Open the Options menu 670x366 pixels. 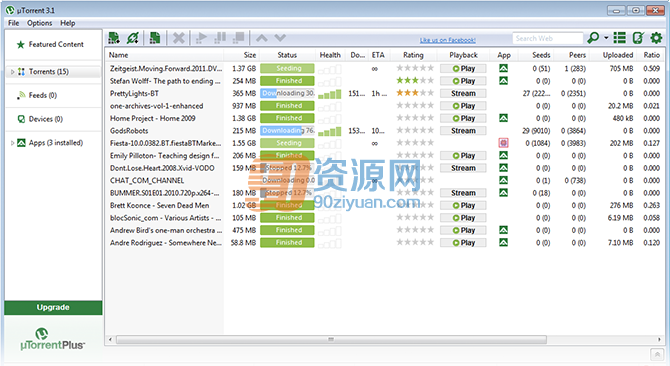tap(40, 23)
